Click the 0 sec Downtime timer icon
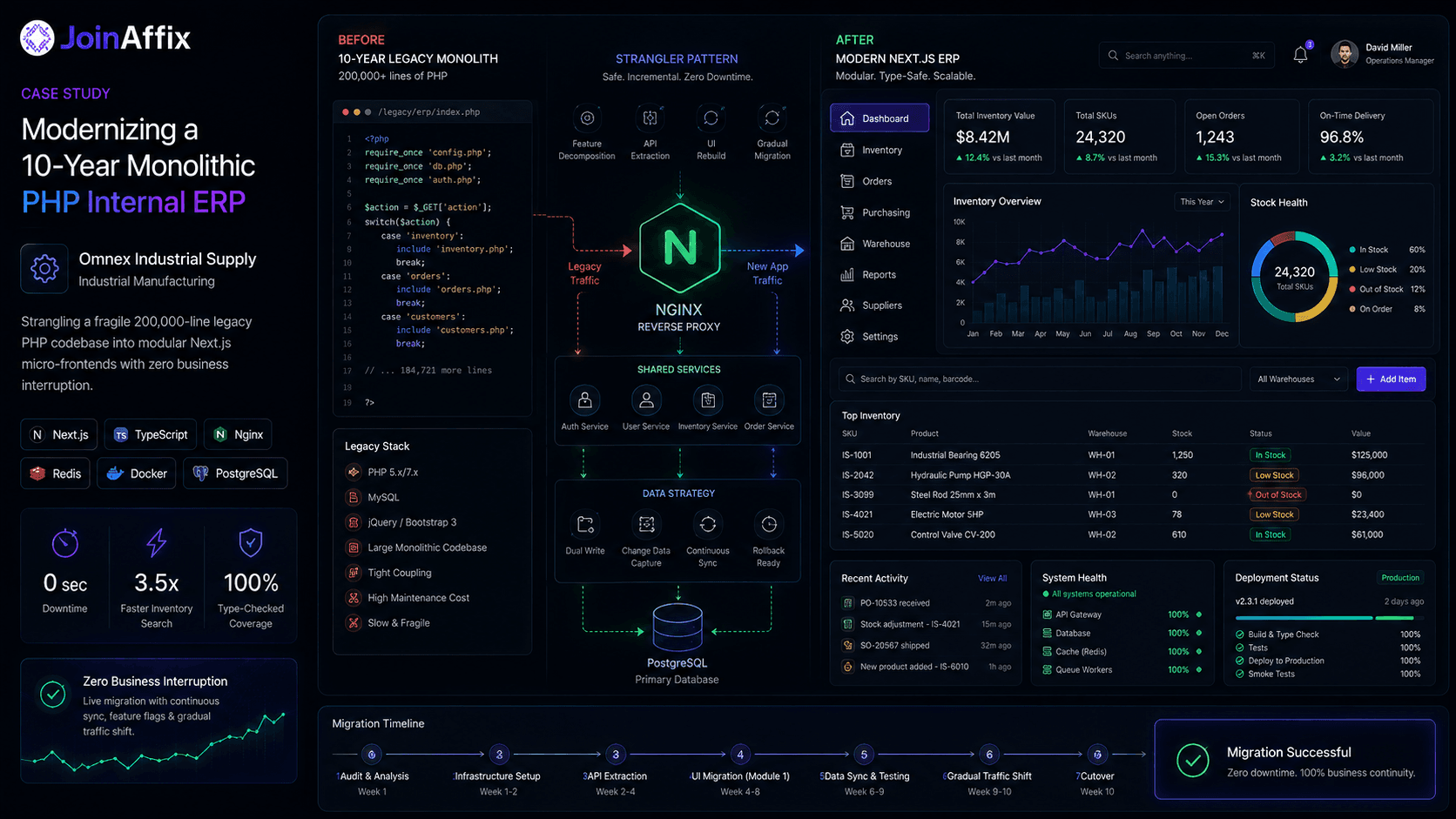This screenshot has width=1456, height=819. pos(65,543)
